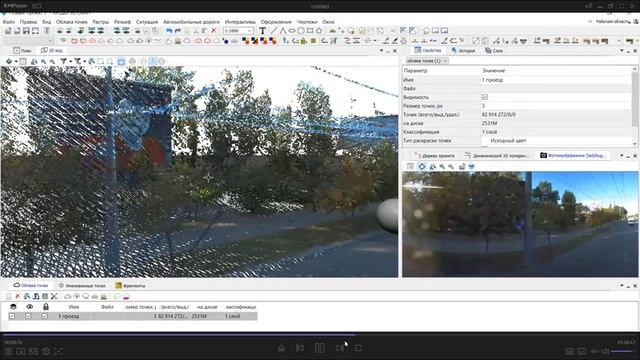
Task: Click the red X remove cloud icon in clouds panel
Action: coord(18,296)
